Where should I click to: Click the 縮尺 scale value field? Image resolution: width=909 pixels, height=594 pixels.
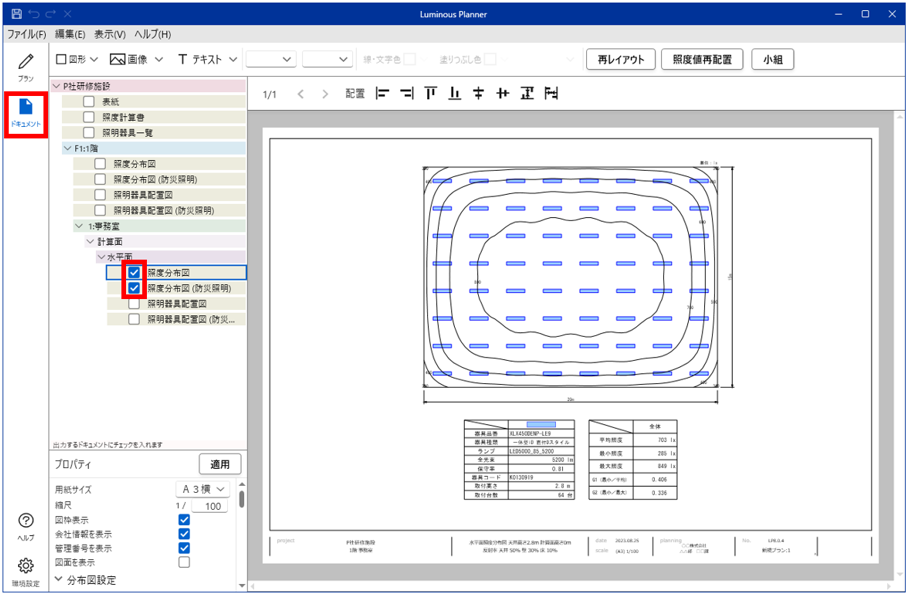tap(210, 506)
